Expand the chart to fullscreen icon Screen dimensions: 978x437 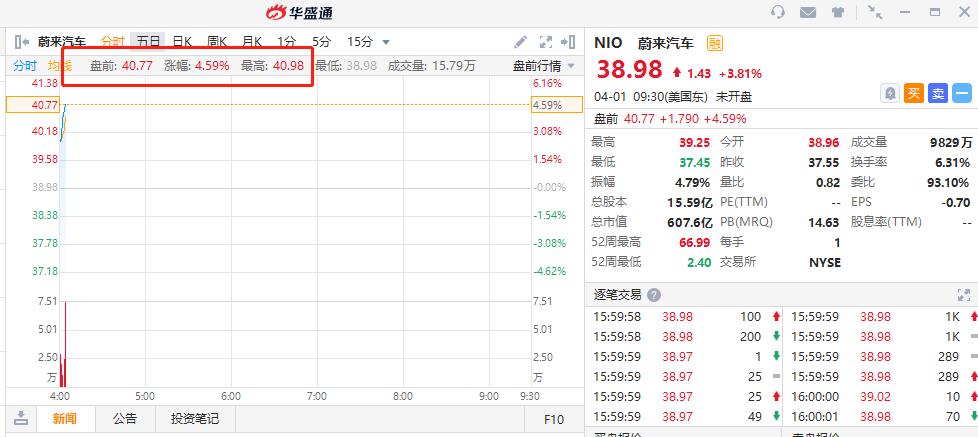click(546, 42)
